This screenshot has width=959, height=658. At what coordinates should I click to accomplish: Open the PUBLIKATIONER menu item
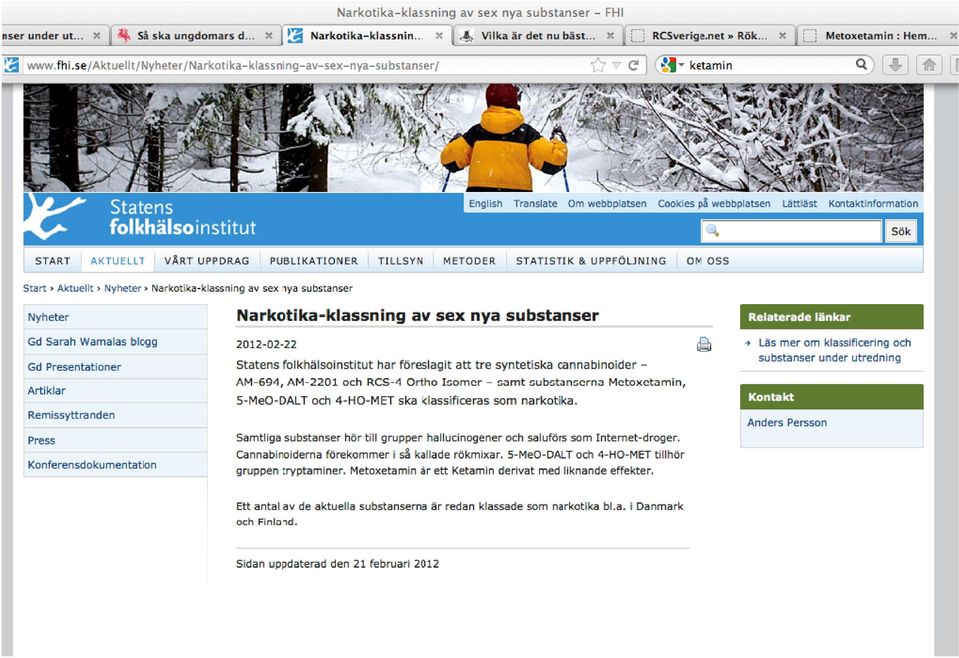pyautogui.click(x=314, y=261)
